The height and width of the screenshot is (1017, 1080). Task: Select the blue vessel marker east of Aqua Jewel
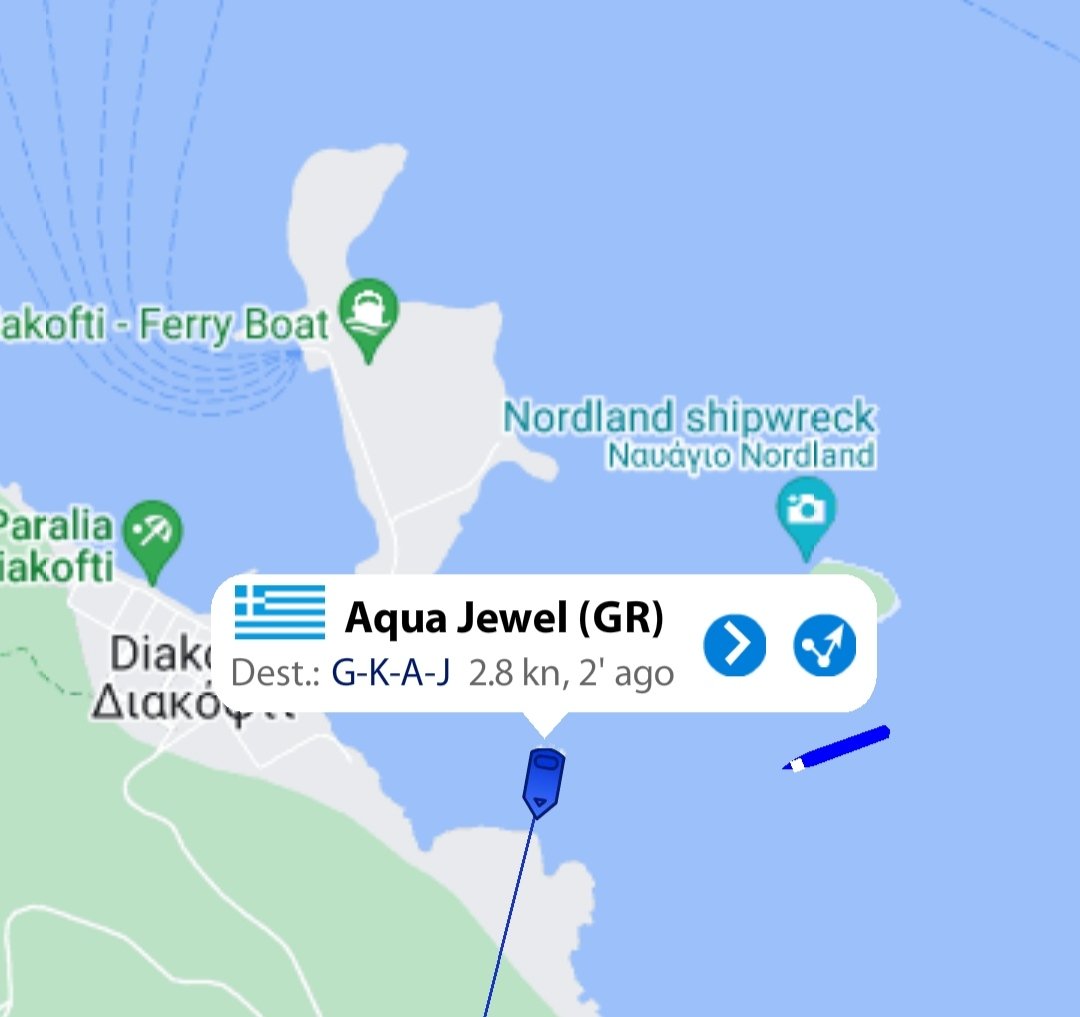click(836, 748)
